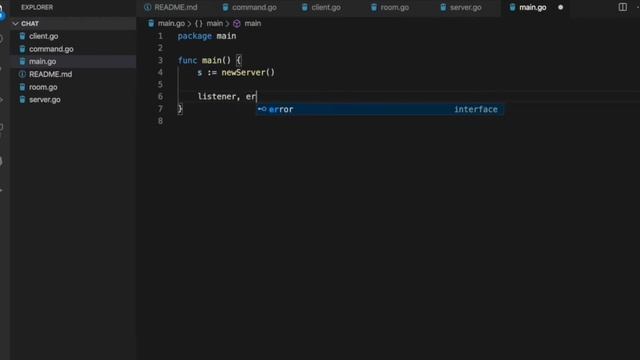Image resolution: width=640 pixels, height=360 pixels.
Task: Click the info icon beside README.md in Explorer
Action: tap(22, 74)
